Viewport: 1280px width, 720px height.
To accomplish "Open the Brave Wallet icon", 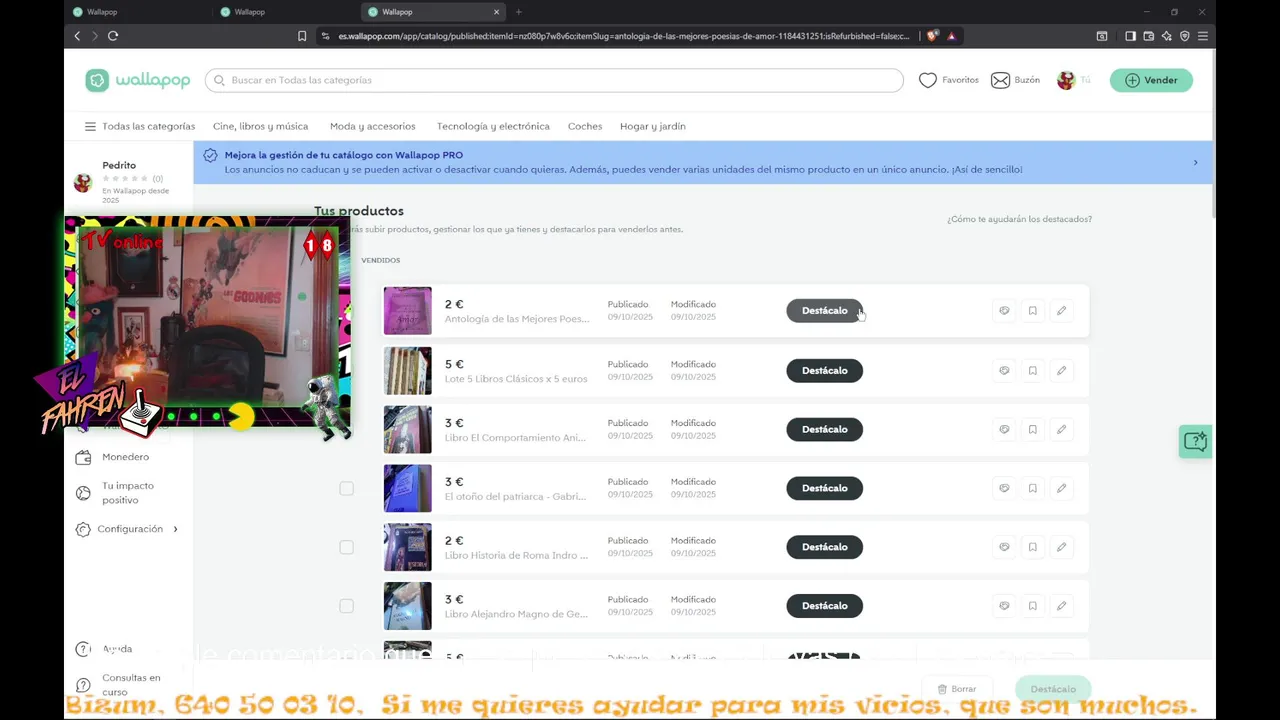I will (1149, 36).
